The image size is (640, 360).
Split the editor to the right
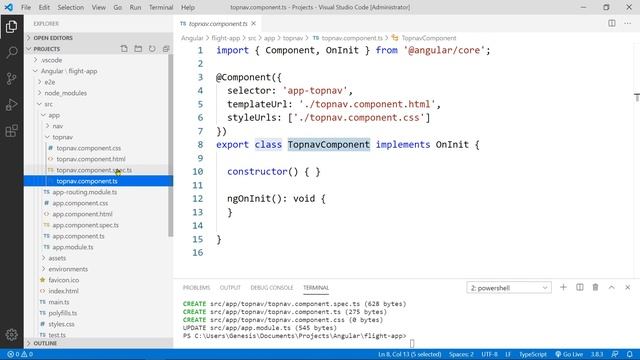(611, 23)
